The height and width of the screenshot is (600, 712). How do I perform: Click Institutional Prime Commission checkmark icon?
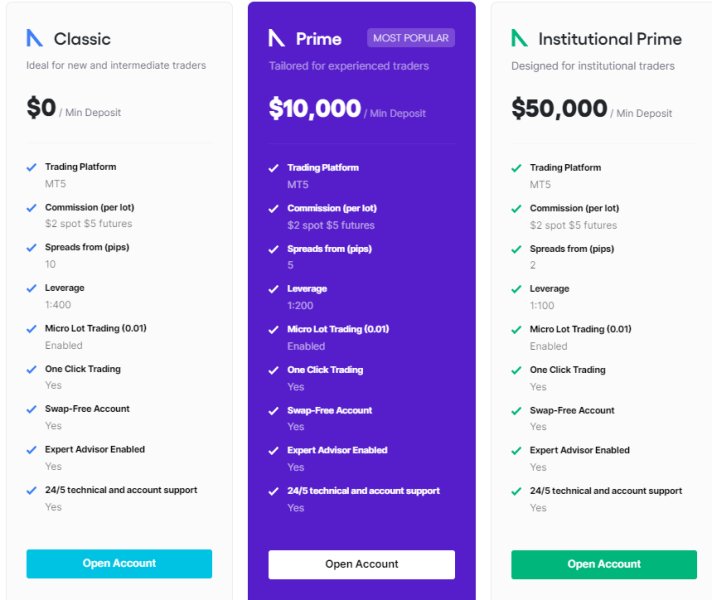click(516, 208)
